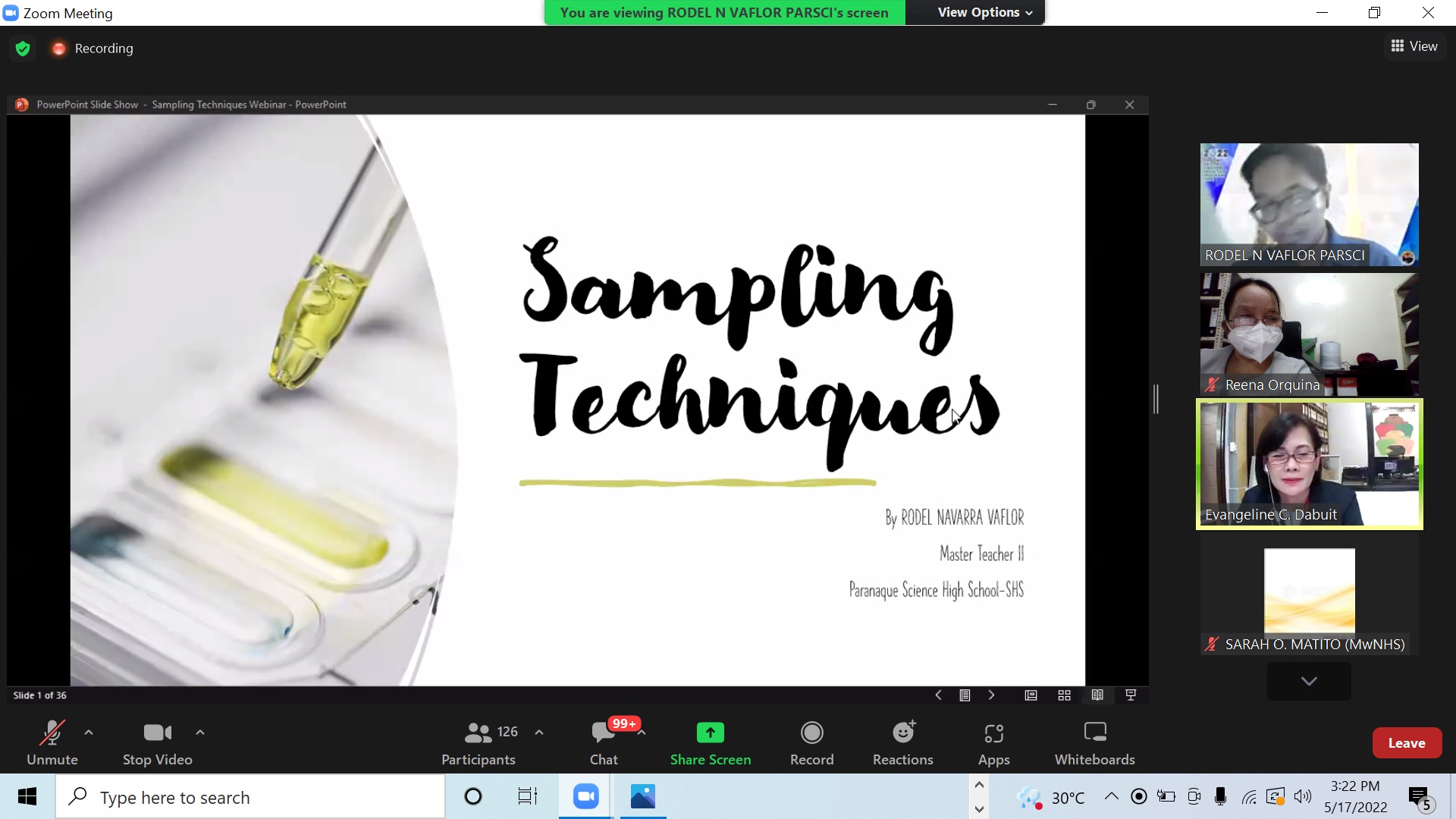Expand audio options arrow next to Unmute

[x=89, y=733]
